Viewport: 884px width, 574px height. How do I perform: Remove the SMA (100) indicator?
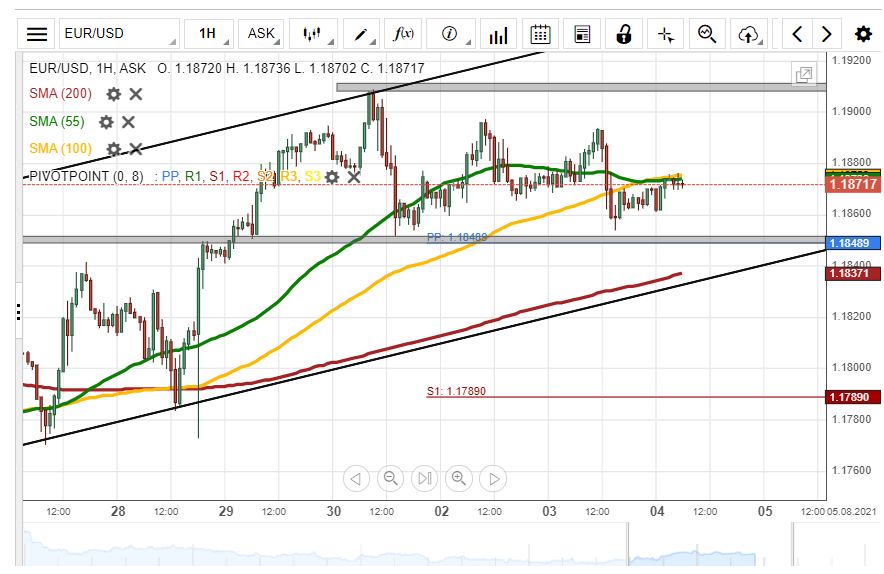(x=136, y=149)
